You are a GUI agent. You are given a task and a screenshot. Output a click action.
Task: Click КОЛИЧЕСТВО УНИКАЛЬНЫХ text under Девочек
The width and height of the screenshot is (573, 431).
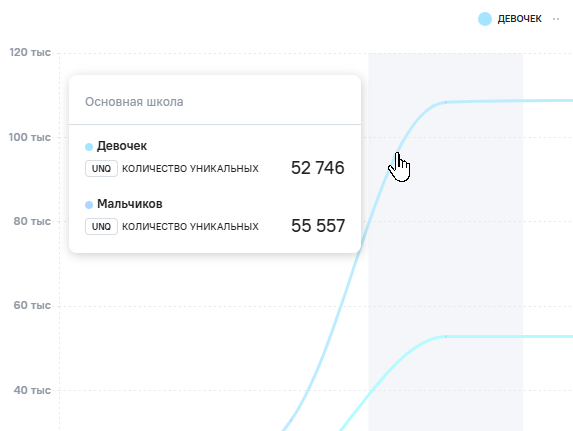point(190,169)
